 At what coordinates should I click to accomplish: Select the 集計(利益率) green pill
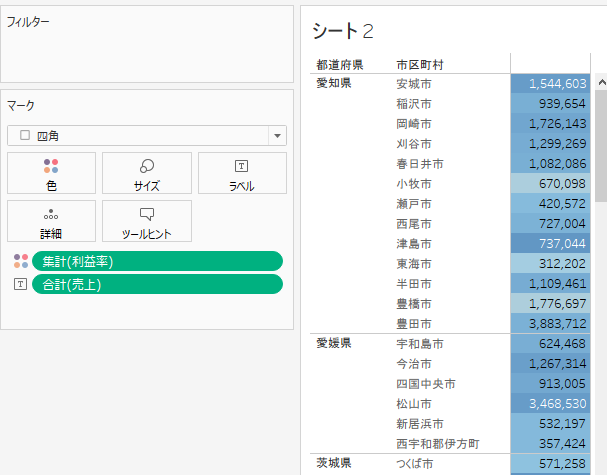(x=157, y=261)
